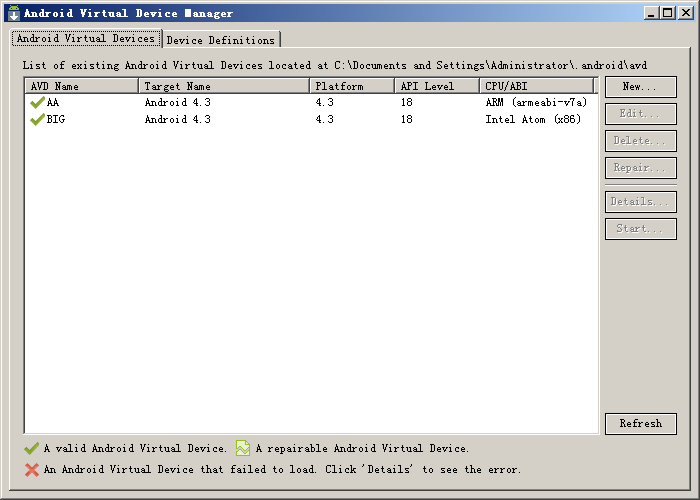The image size is (700, 500).
Task: Create a new AVD with New... button
Action: (641, 87)
